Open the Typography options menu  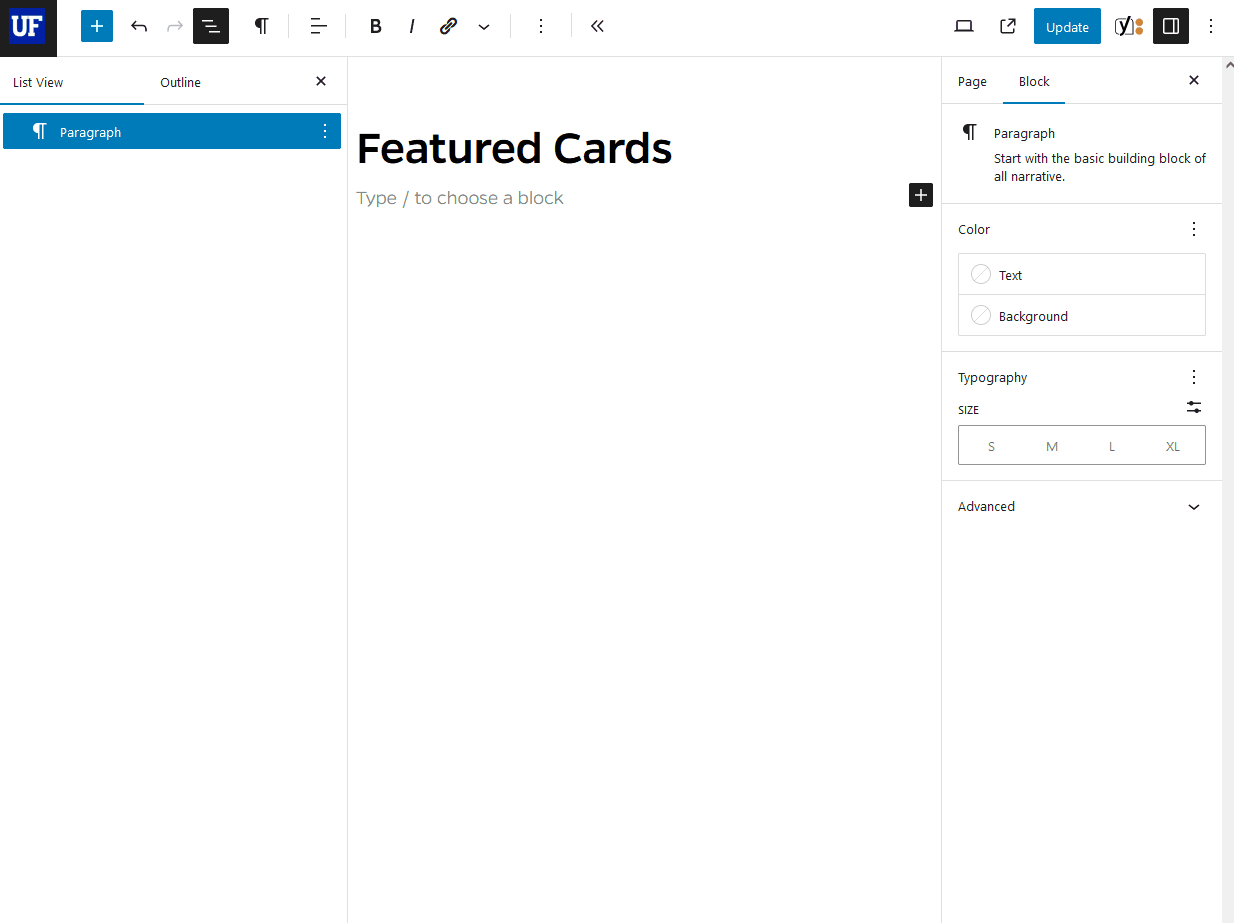tap(1194, 377)
